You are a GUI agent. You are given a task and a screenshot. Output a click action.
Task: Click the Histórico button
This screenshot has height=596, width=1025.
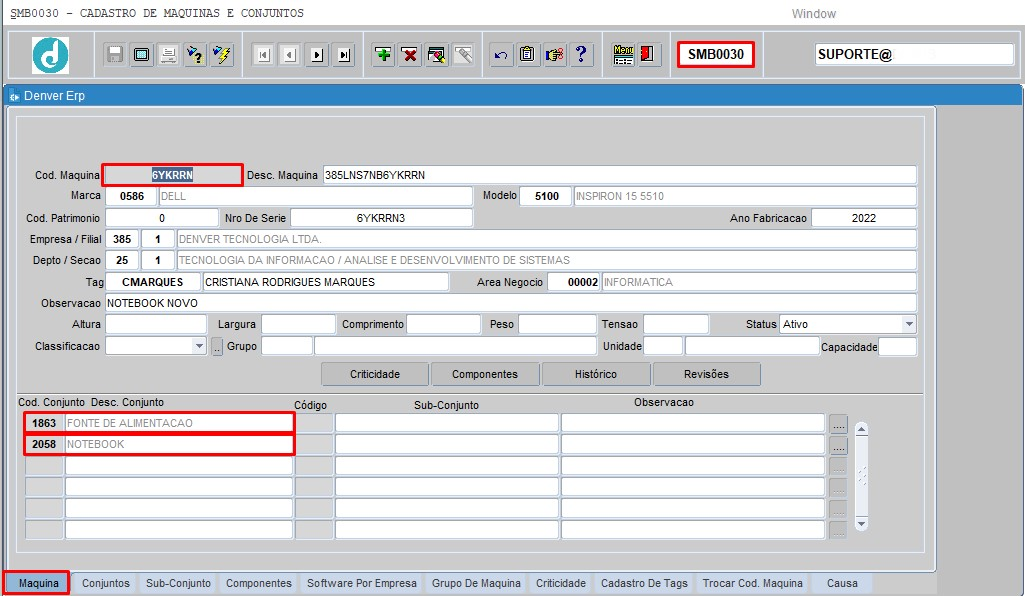click(596, 374)
